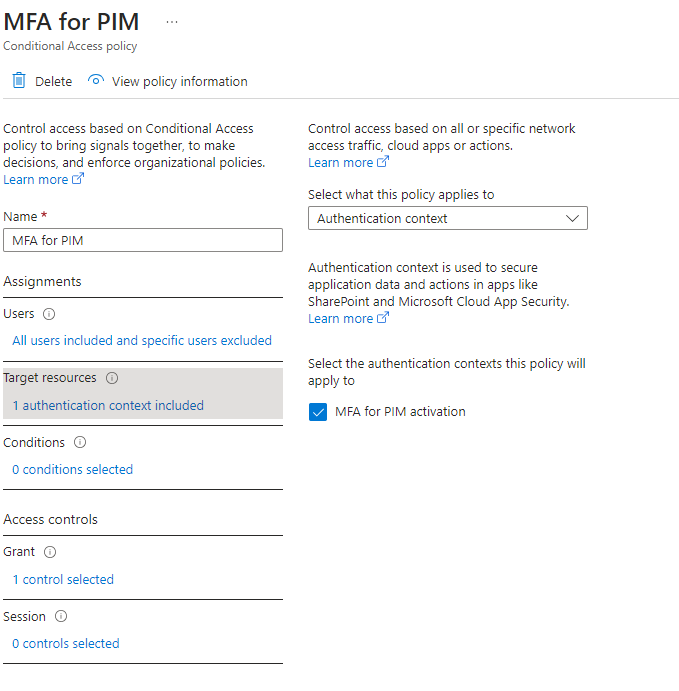Click the Name input field
The image size is (679, 691).
[143, 240]
